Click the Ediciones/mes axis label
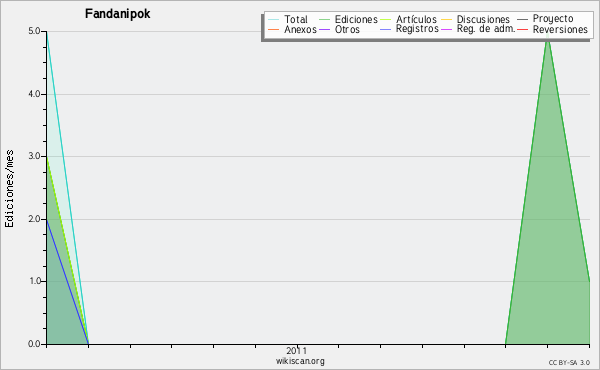The width and height of the screenshot is (600, 370). pos(9,189)
